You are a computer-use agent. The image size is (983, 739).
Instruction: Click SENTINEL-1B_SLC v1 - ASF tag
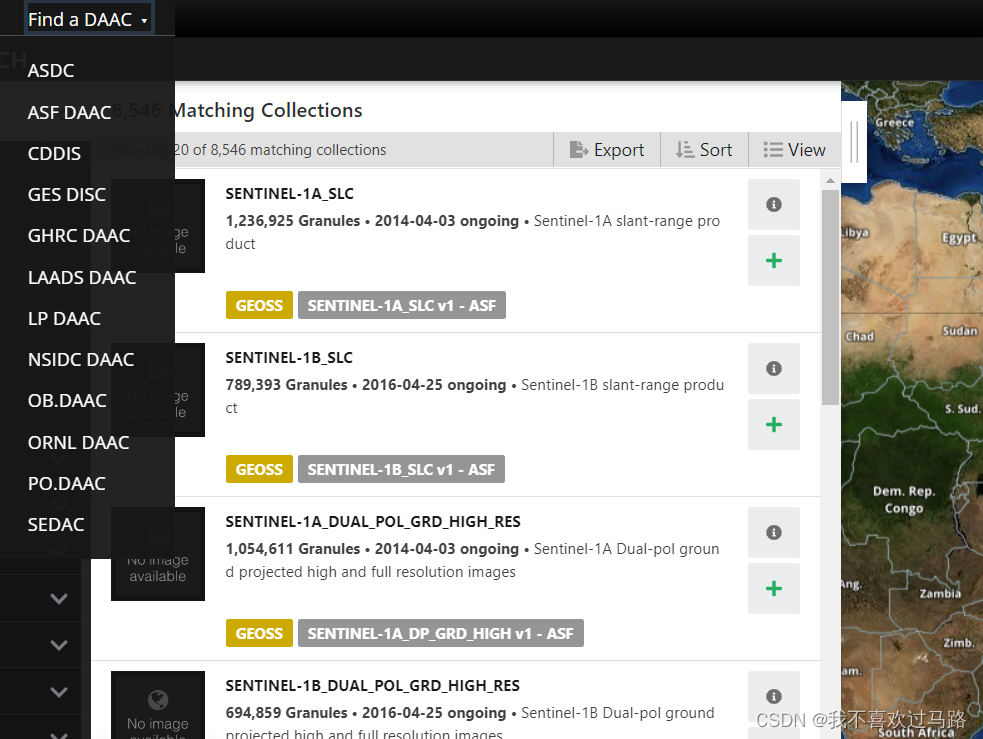point(401,469)
